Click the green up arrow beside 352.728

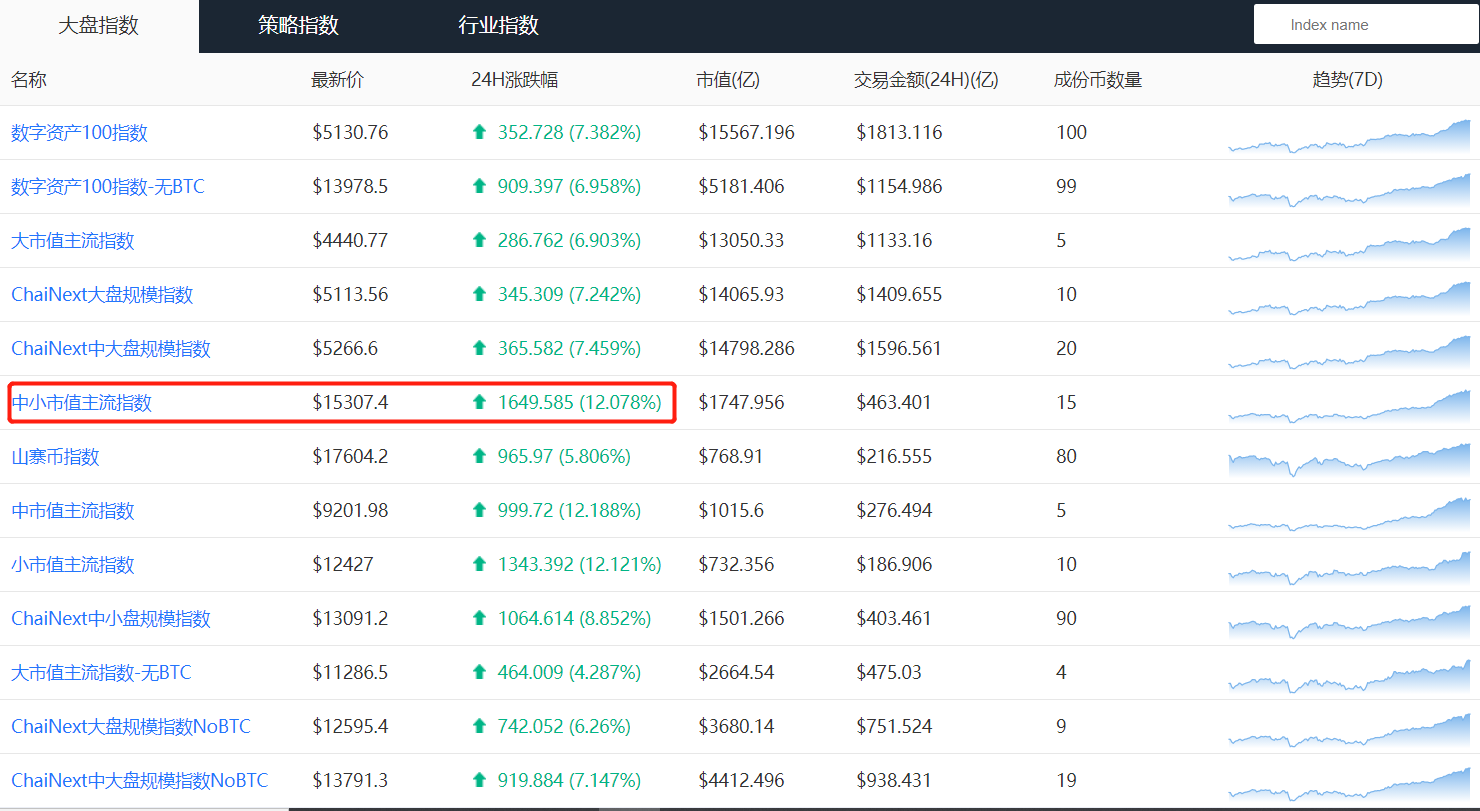click(479, 132)
